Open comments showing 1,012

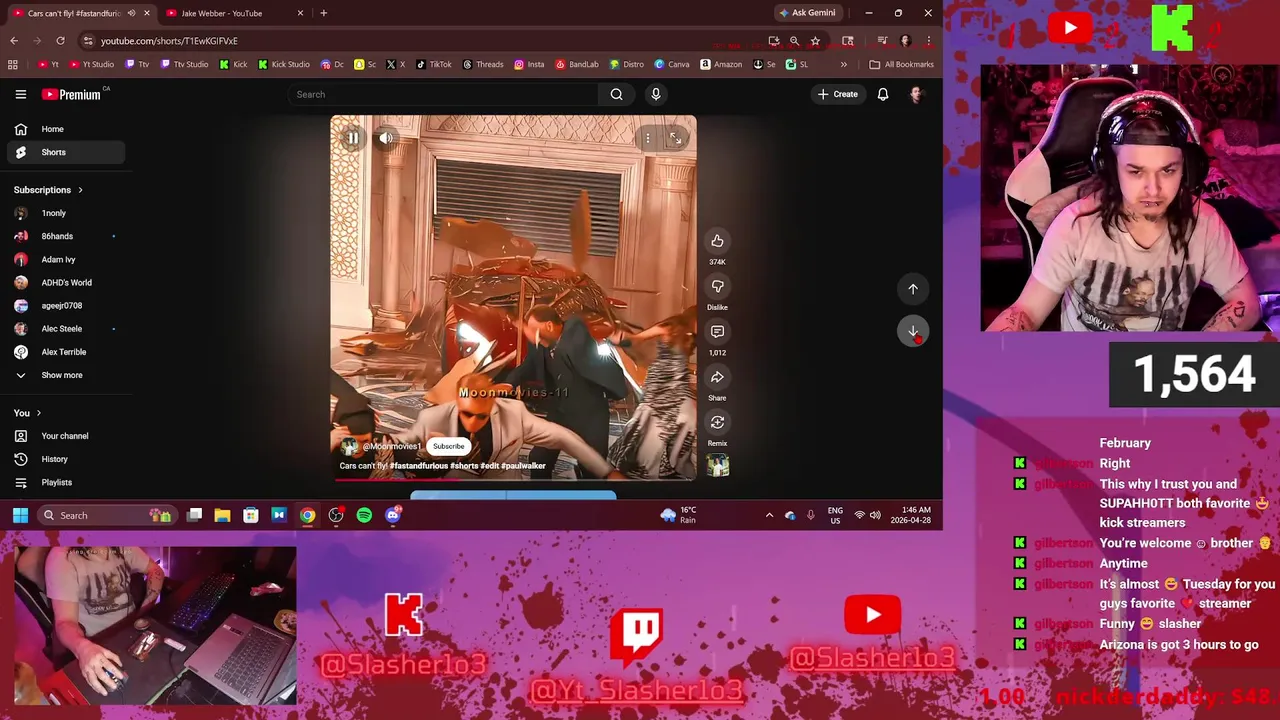pyautogui.click(x=717, y=331)
